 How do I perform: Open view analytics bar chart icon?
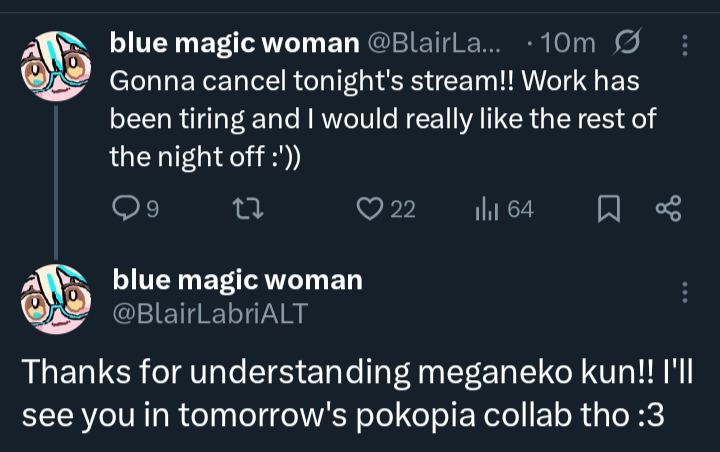pyautogui.click(x=486, y=209)
